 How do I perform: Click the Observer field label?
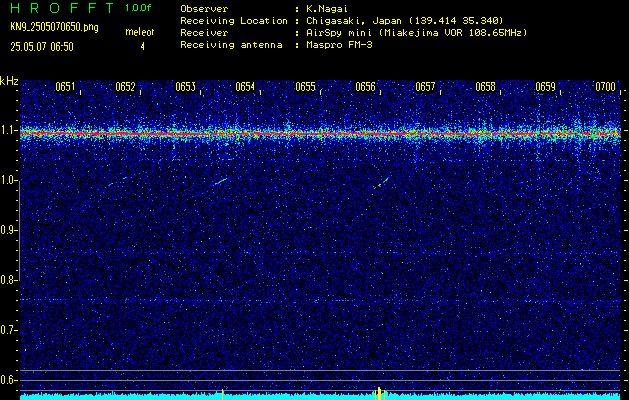(x=204, y=8)
